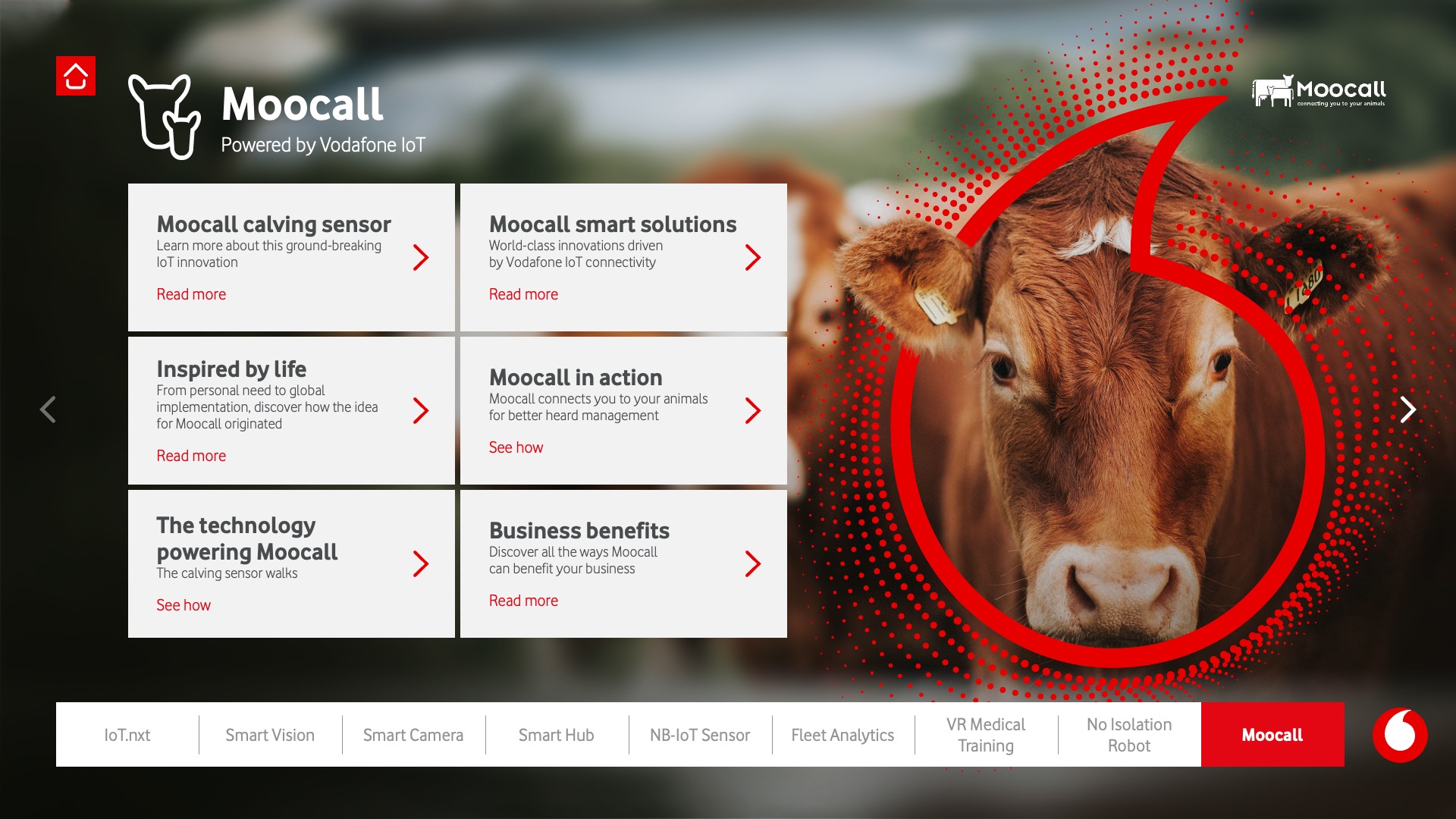Expand the technology powering Moocall section
Viewport: 1456px width, 819px height.
423,562
